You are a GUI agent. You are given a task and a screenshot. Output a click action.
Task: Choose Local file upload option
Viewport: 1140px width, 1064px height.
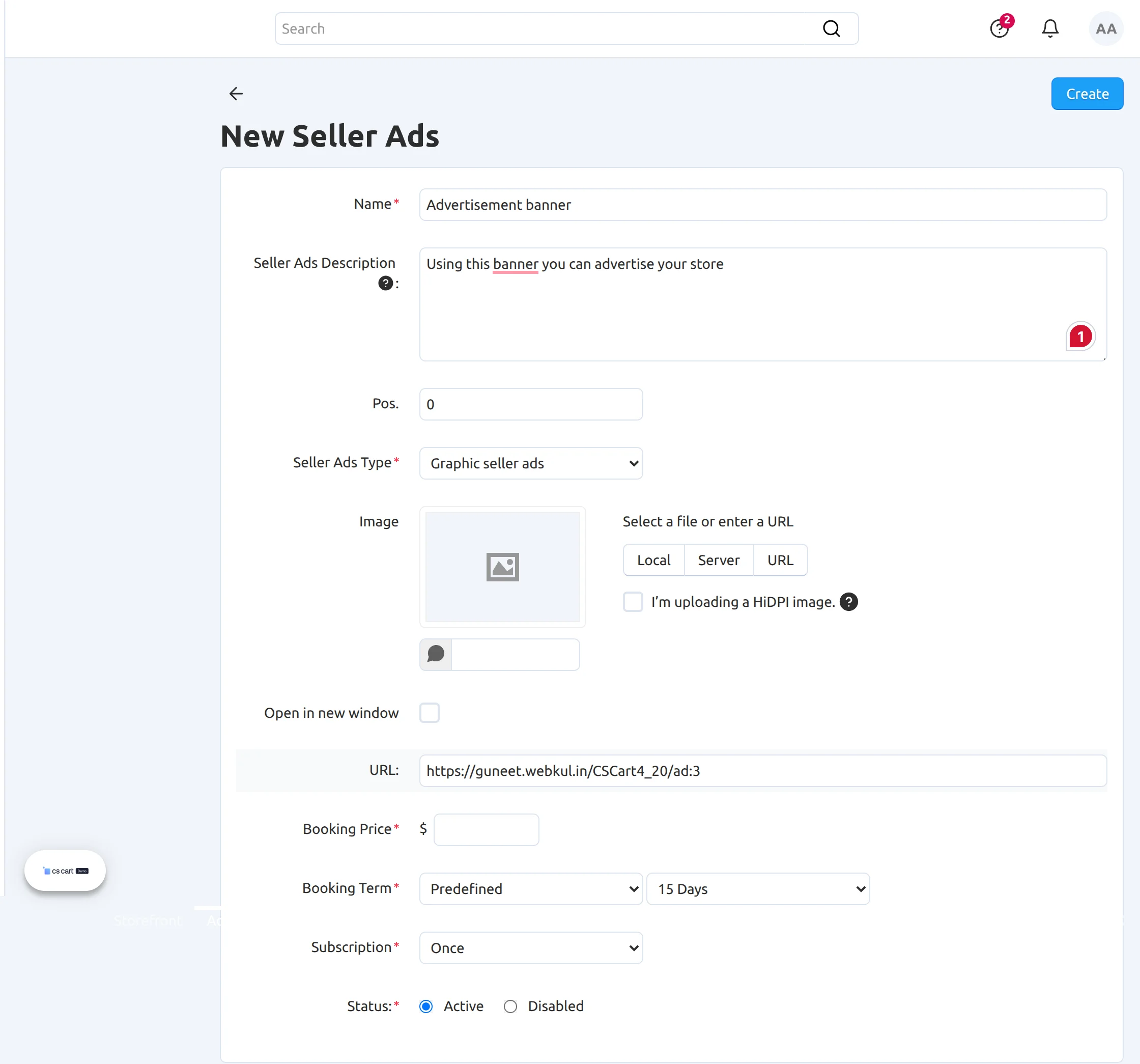654,560
